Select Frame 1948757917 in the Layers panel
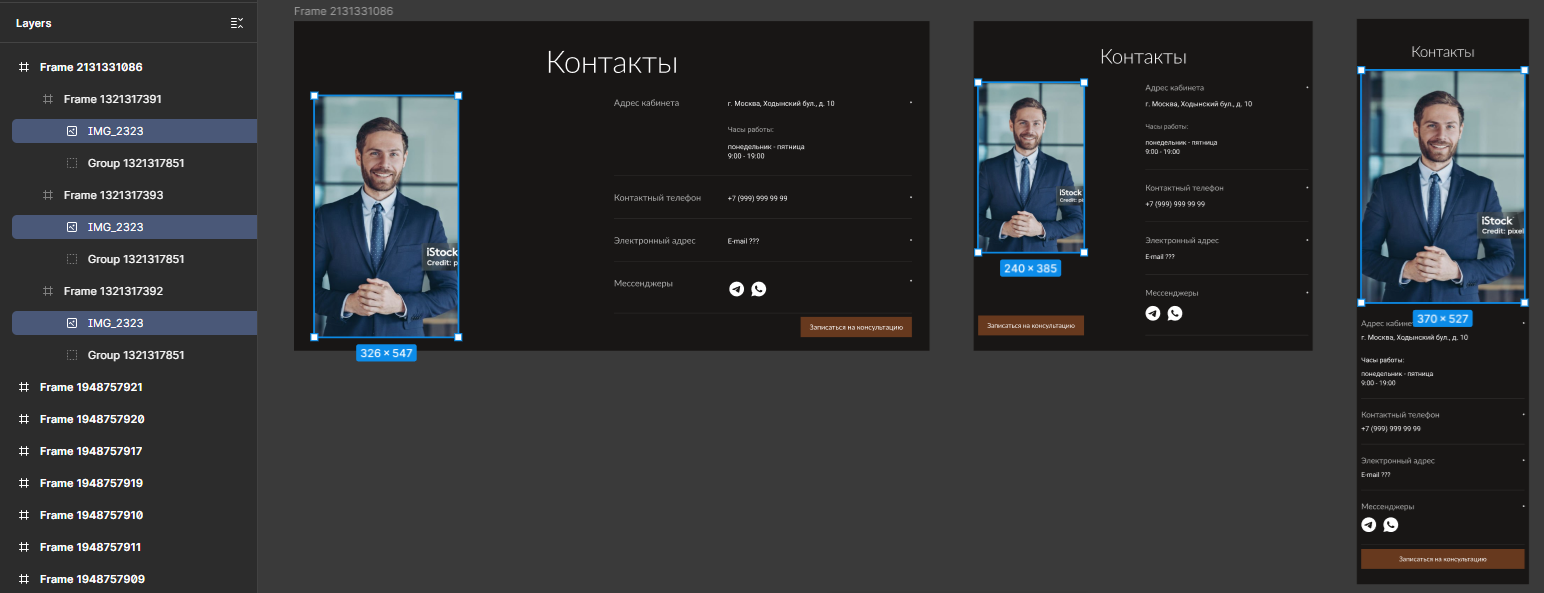The height and width of the screenshot is (593, 1544). point(90,451)
